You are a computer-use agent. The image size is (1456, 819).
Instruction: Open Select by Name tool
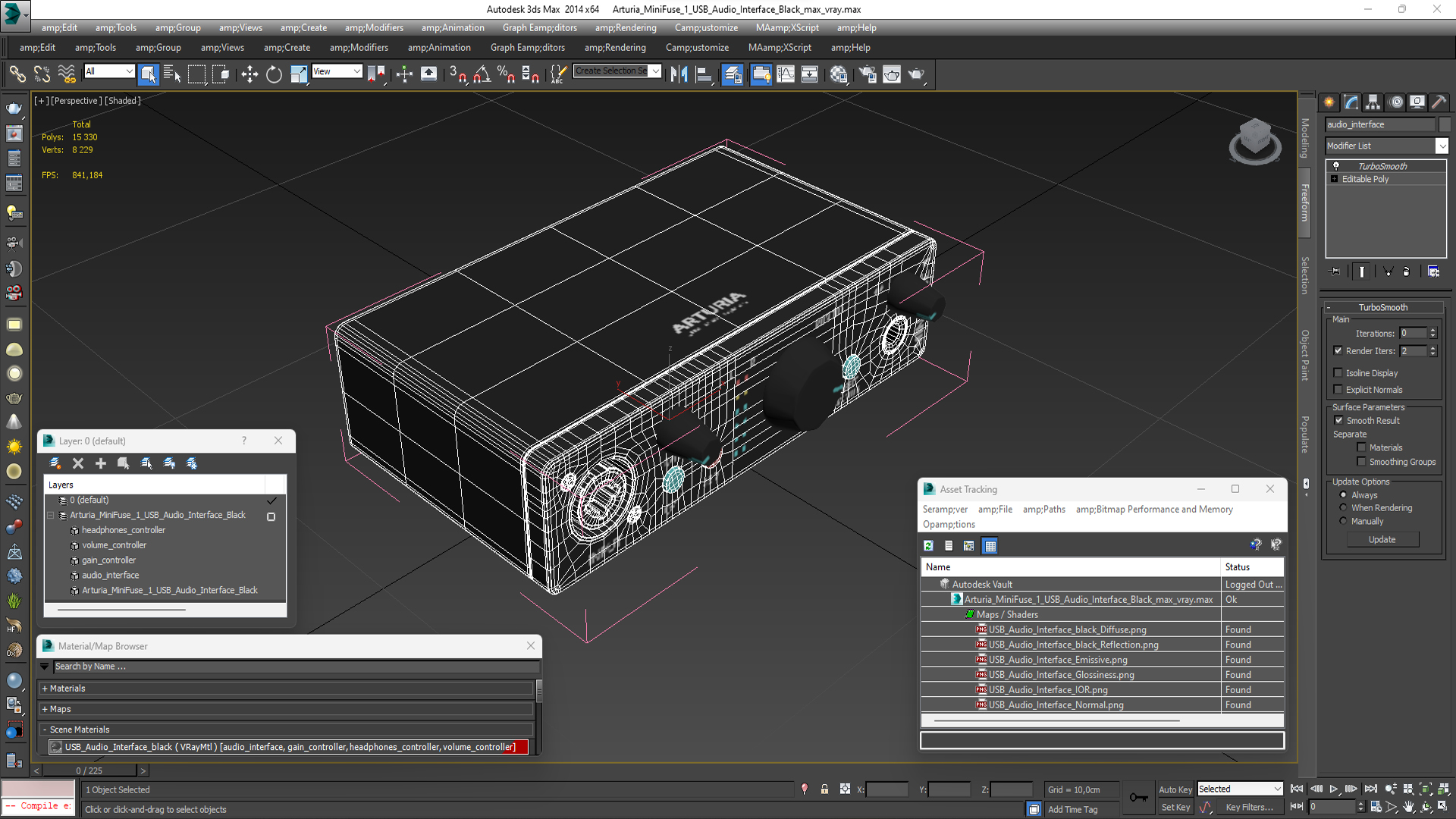tap(172, 74)
